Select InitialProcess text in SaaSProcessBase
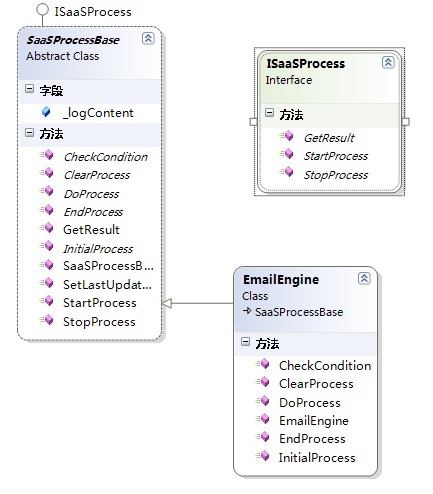 98,249
